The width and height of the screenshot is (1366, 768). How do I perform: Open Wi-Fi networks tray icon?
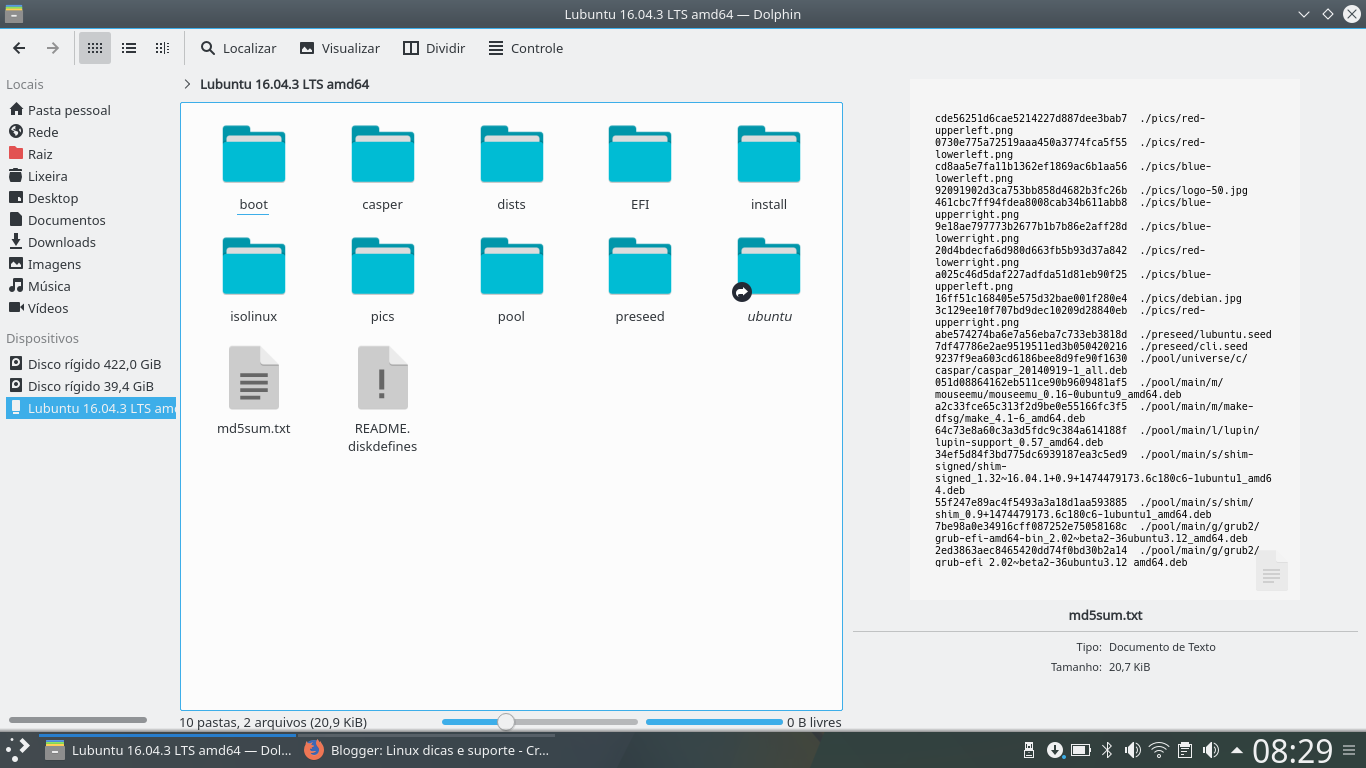click(x=1159, y=750)
